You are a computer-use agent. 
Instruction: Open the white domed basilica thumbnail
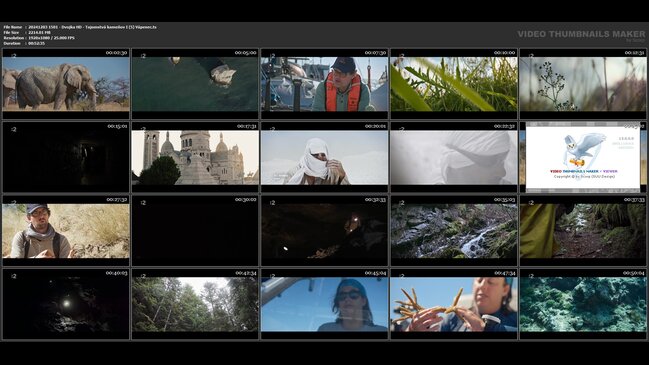(x=195, y=157)
